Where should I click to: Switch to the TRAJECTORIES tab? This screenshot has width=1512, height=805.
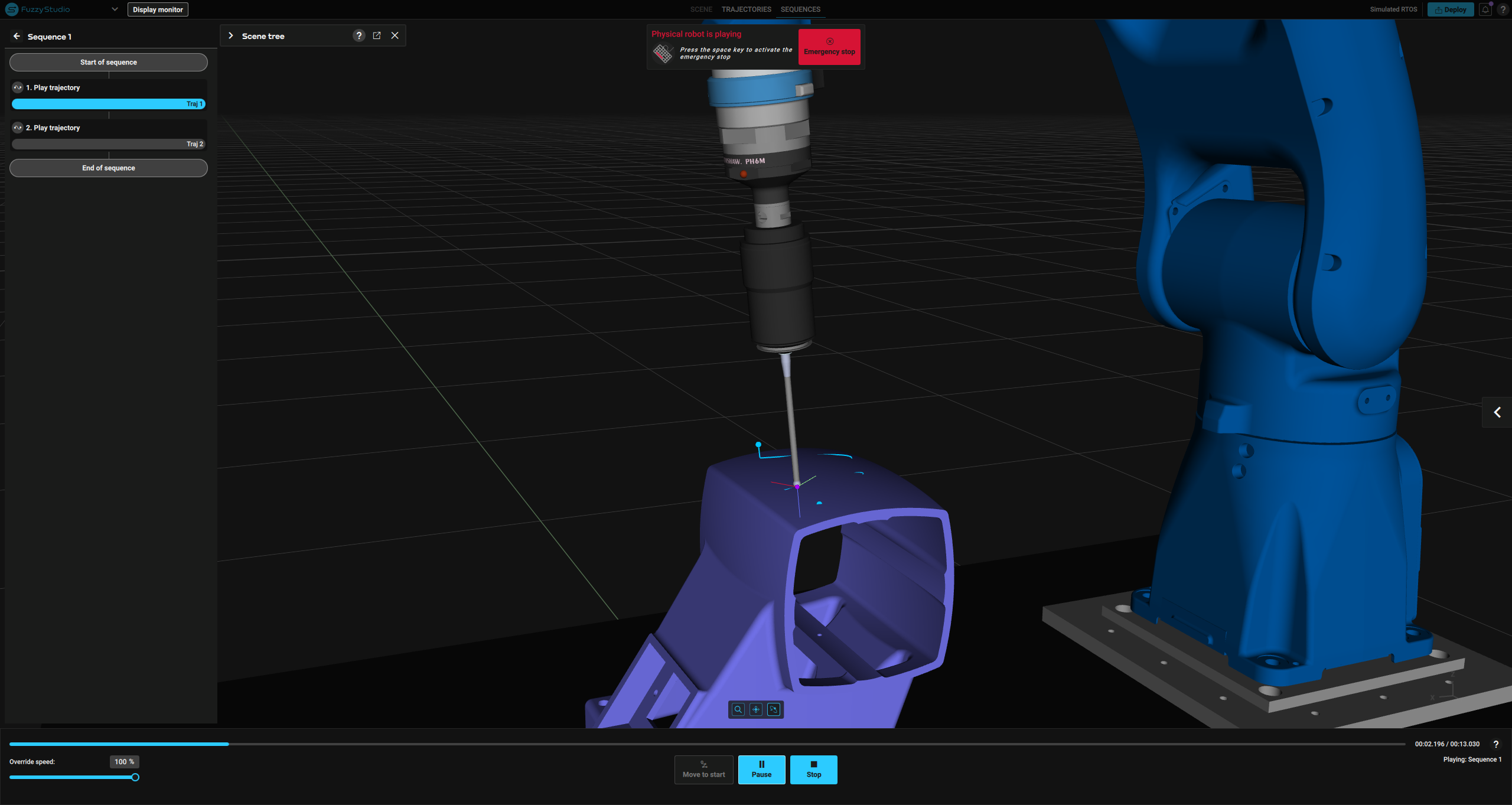coord(746,9)
